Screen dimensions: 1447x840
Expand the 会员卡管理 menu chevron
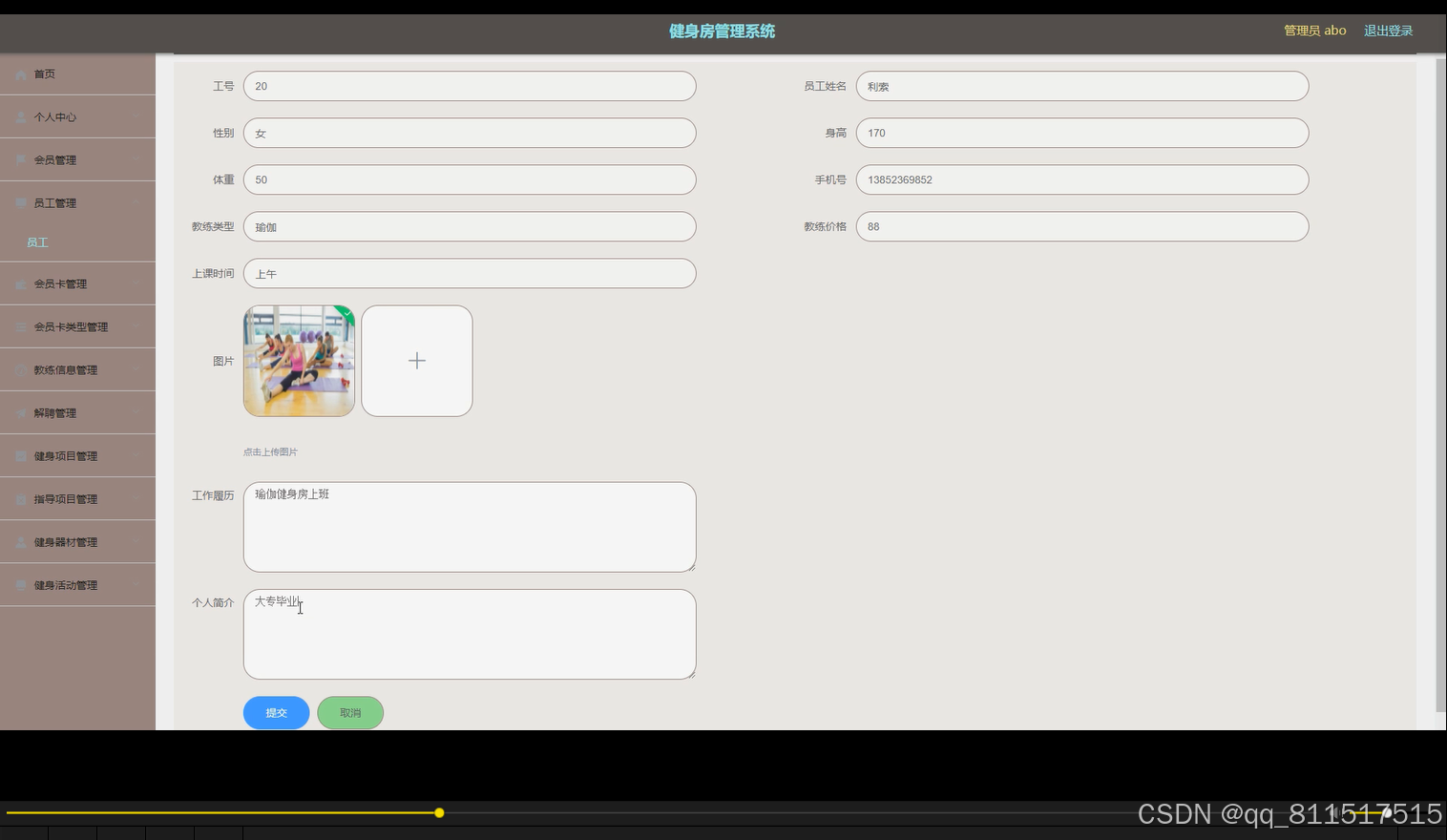(x=136, y=284)
